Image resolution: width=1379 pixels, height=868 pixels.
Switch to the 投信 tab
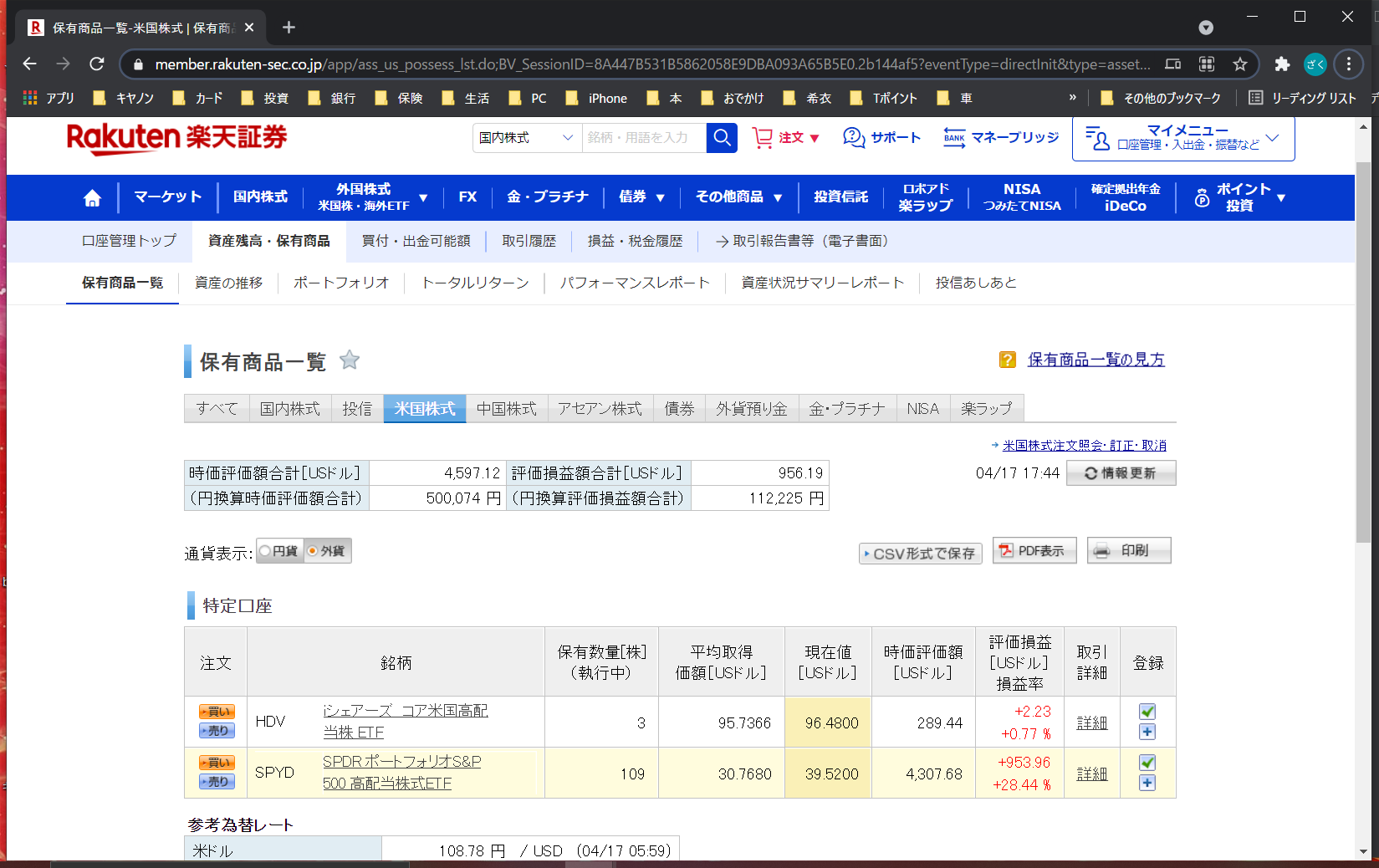click(357, 409)
